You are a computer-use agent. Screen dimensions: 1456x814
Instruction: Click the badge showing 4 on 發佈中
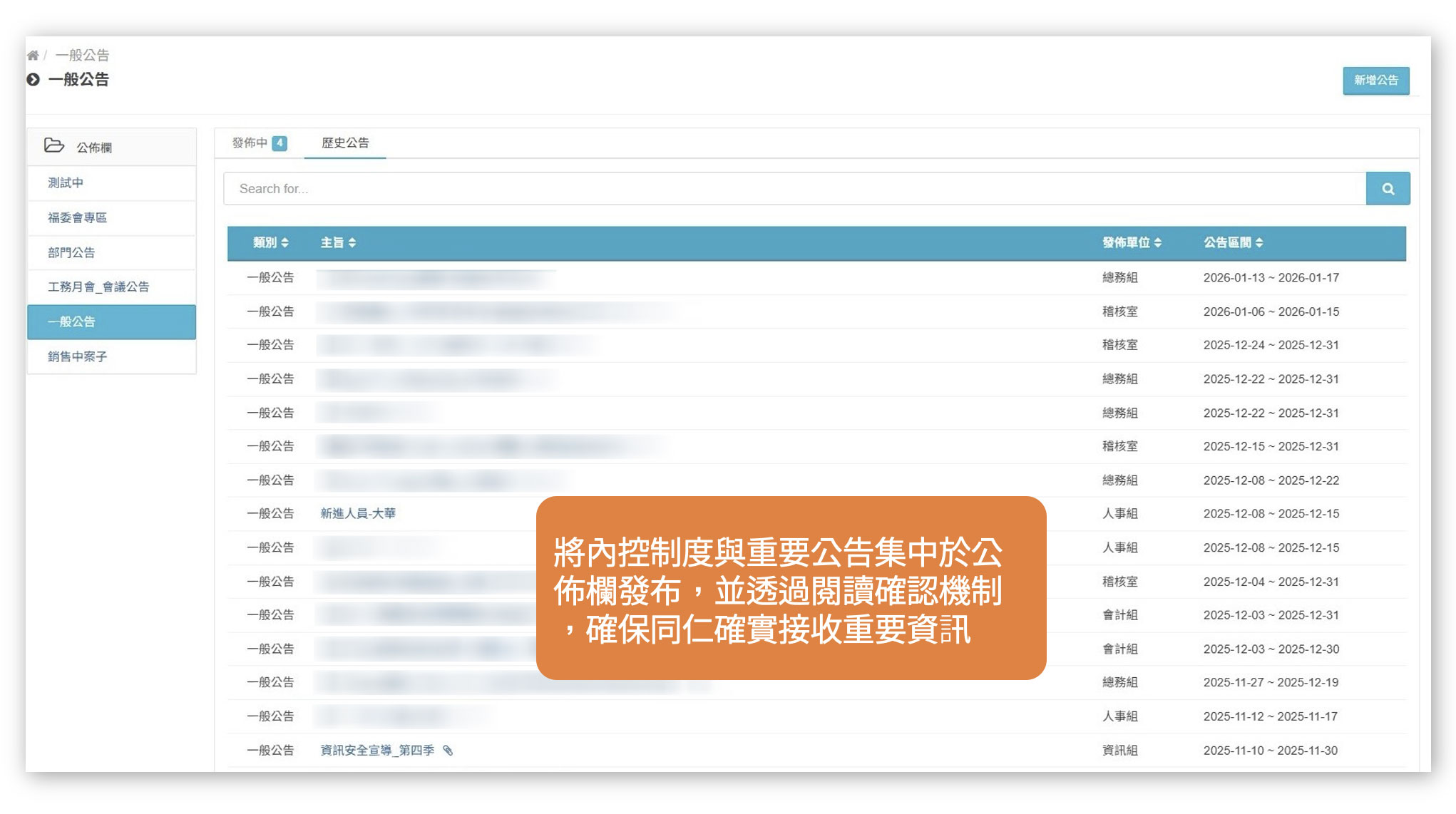point(280,143)
